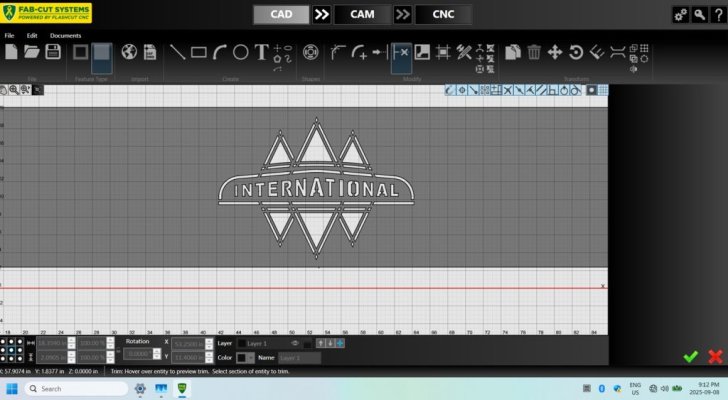
Task: Open the Color dropdown swatch
Action: tap(245, 357)
